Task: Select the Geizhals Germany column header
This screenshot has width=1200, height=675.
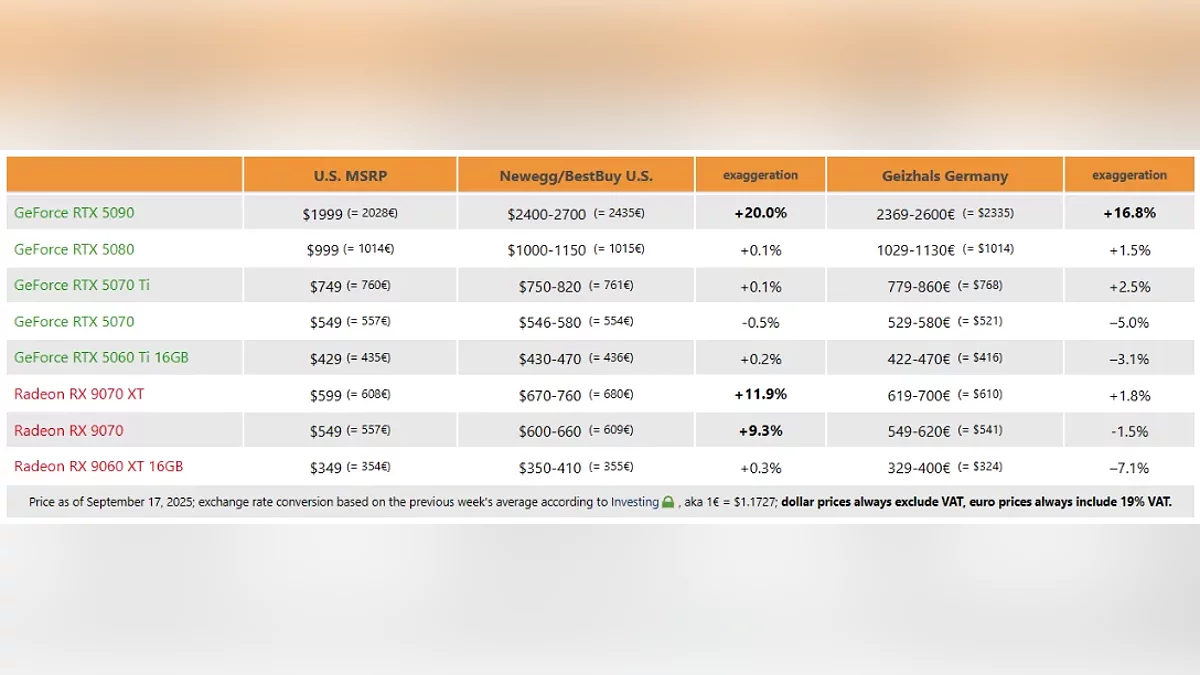Action: point(945,176)
